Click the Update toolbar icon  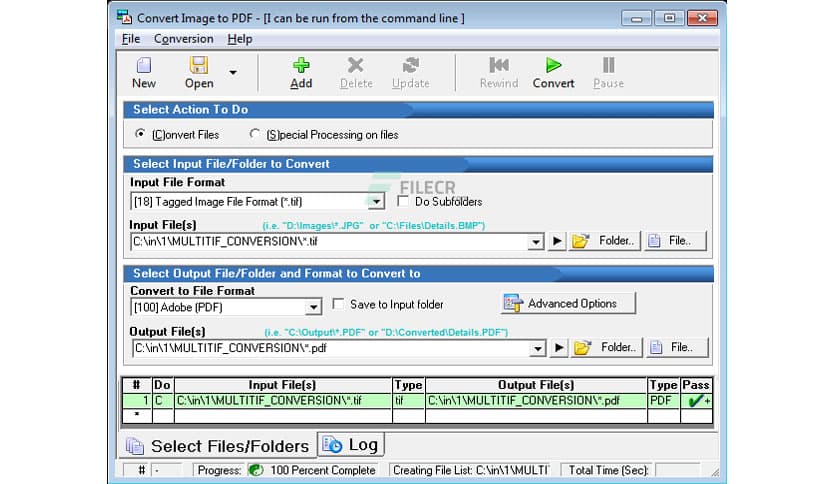click(x=411, y=66)
